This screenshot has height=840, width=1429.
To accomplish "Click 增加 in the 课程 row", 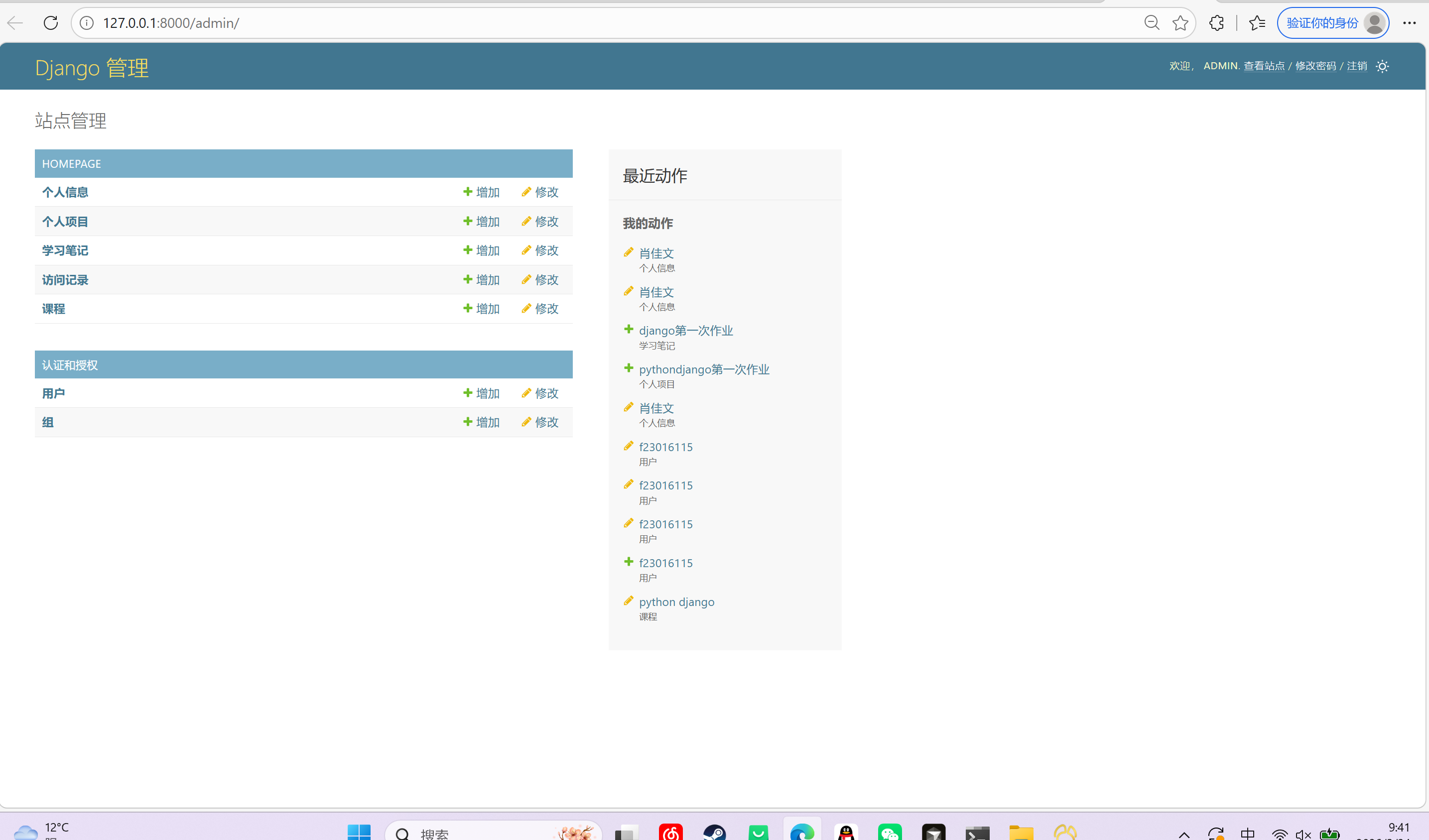I will pyautogui.click(x=482, y=309).
